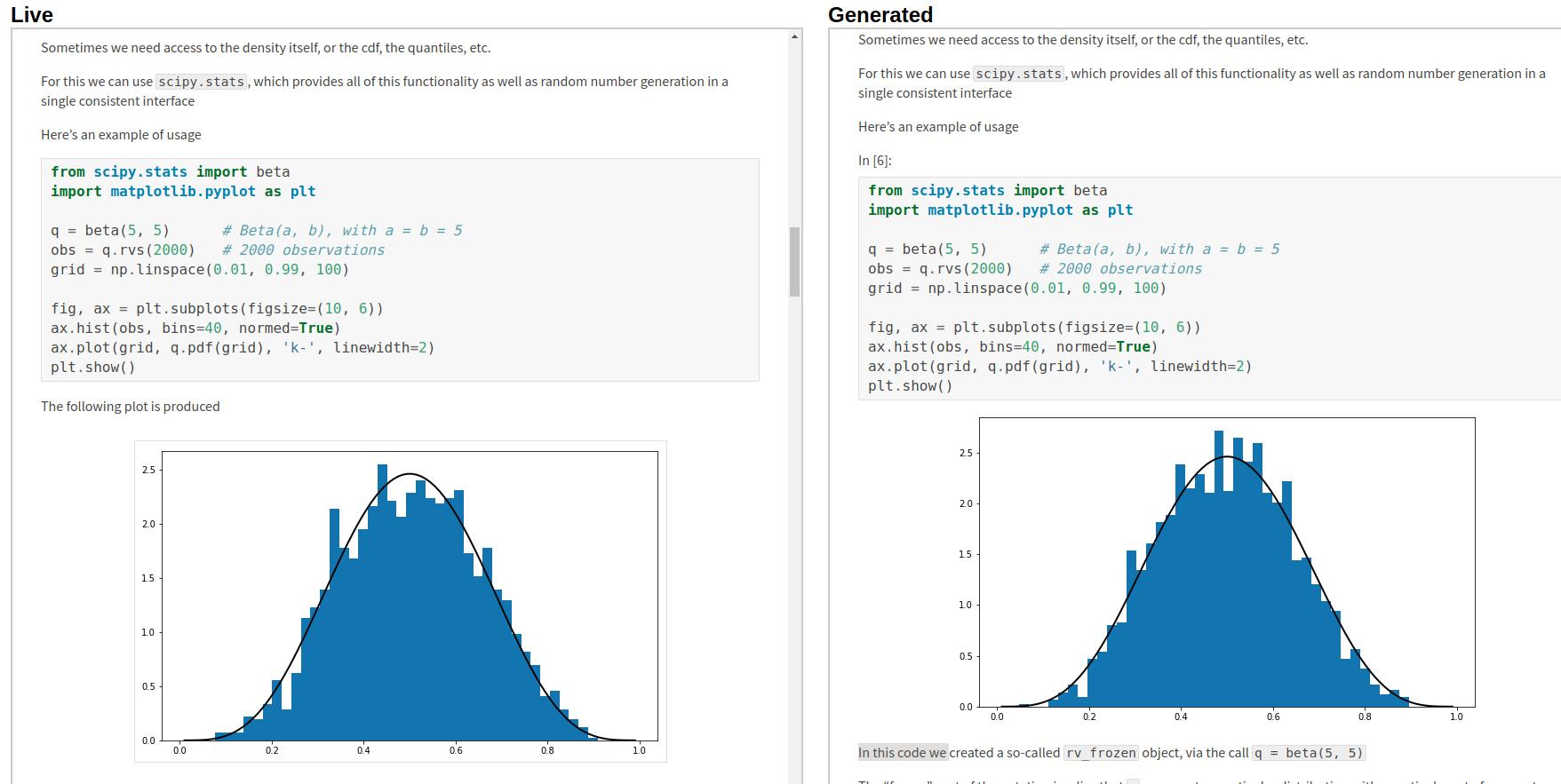Click 'The following plot is produced' in Live panel
This screenshot has width=1561, height=784.
tap(131, 407)
